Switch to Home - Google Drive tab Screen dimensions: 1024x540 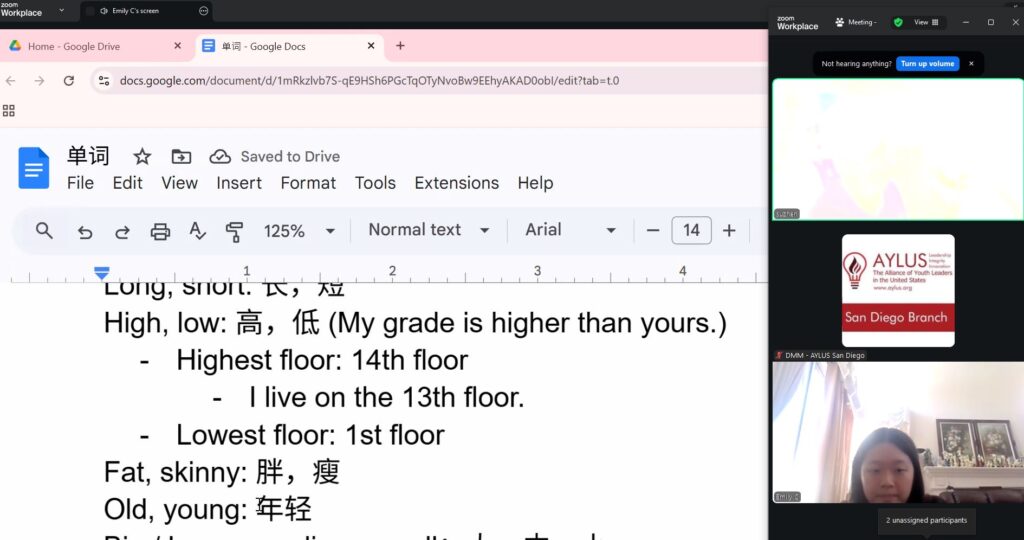tap(95, 46)
